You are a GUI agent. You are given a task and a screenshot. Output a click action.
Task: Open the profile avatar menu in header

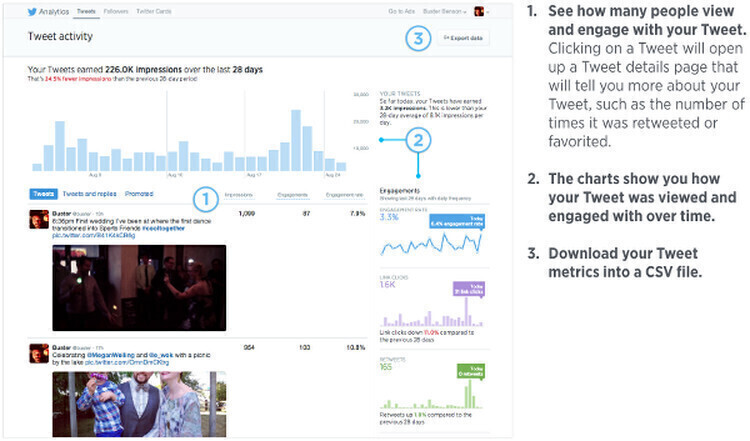click(x=480, y=11)
